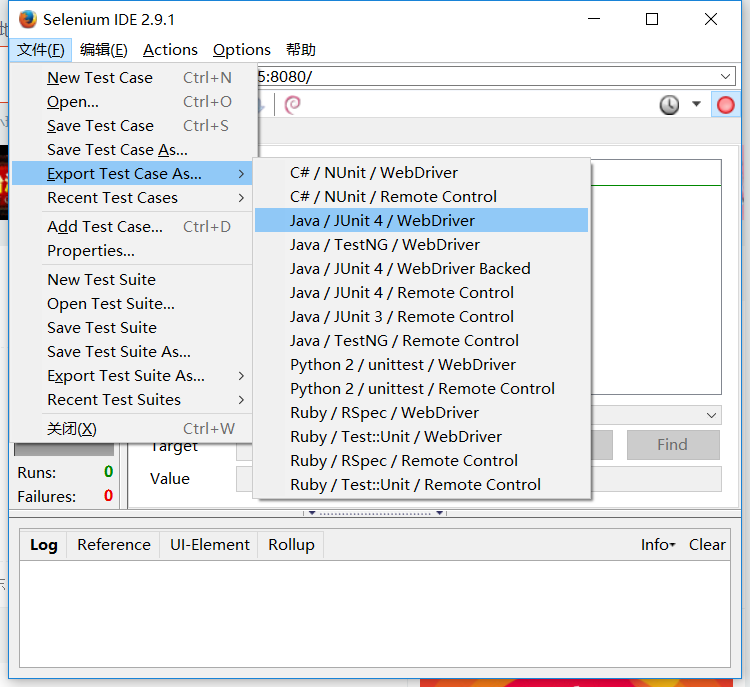This screenshot has width=750, height=687.
Task: Open the 文件(F) menu
Action: click(41, 50)
